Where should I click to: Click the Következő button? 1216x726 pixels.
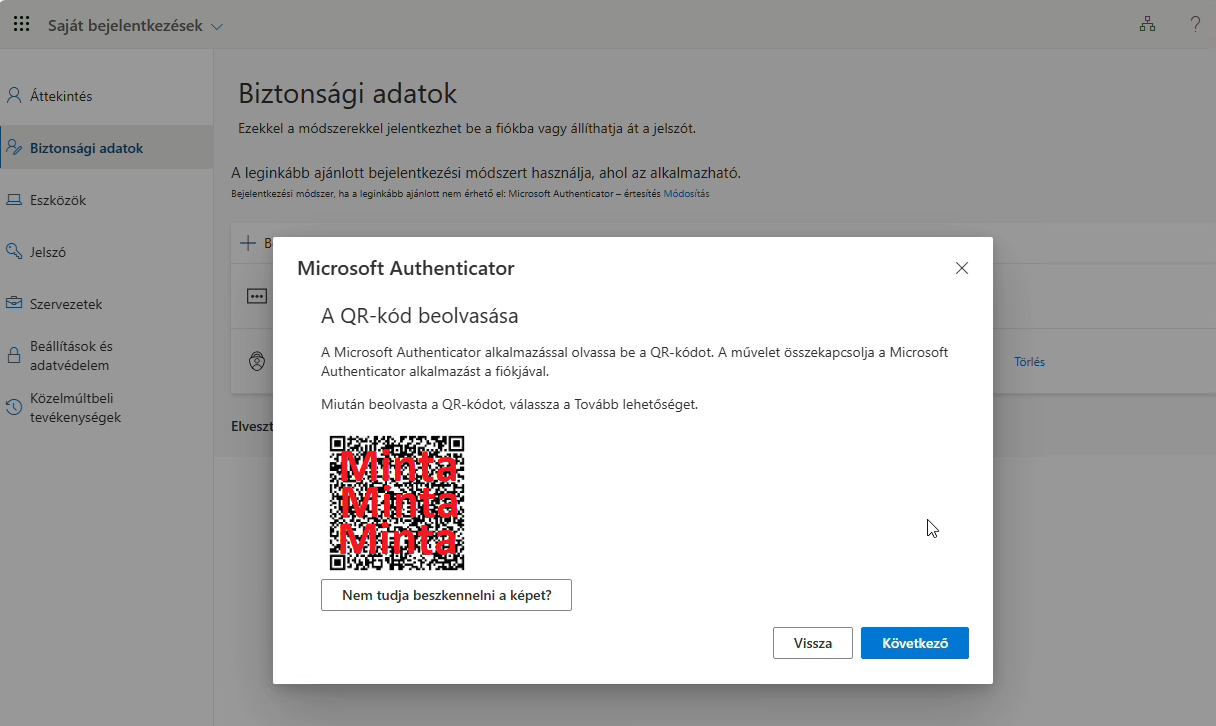tap(915, 643)
